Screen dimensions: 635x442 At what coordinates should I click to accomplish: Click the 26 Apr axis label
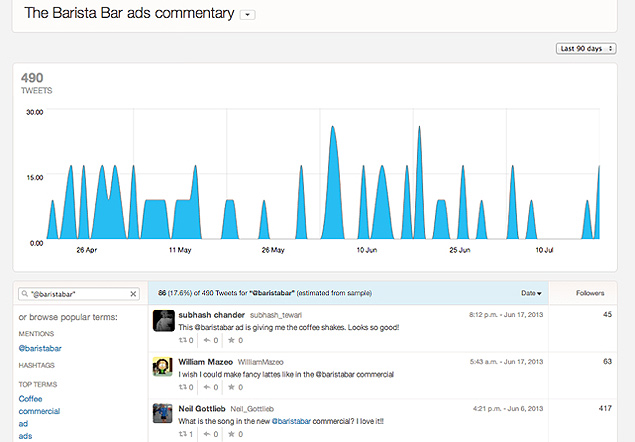87,250
